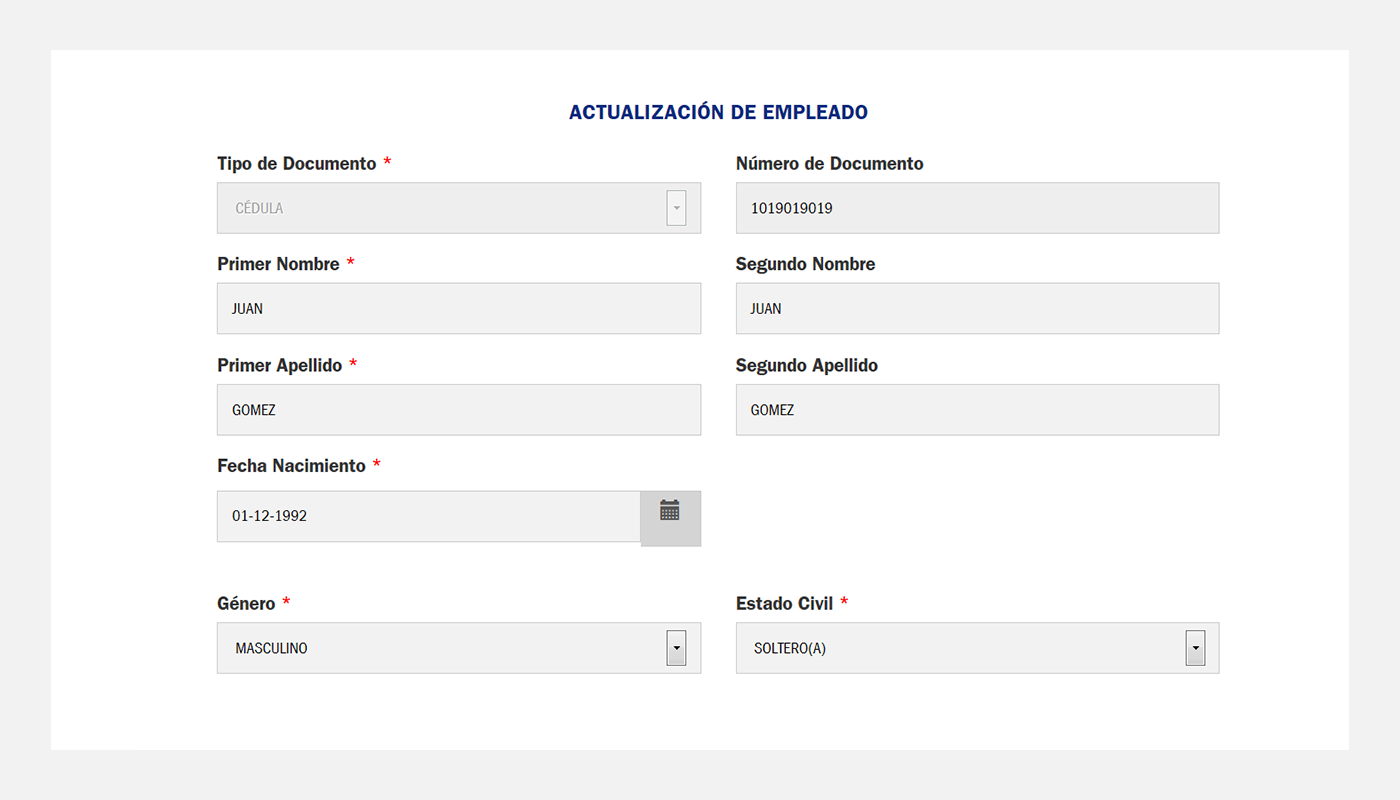The image size is (1400, 800).
Task: Open the calendar date picker icon
Action: pyautogui.click(x=670, y=512)
